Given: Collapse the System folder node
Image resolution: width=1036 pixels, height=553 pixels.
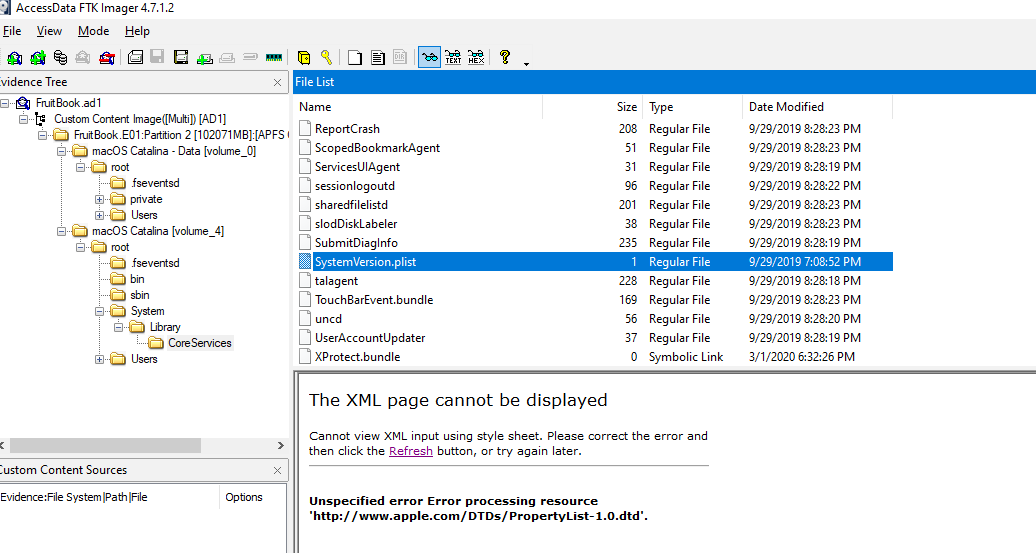Looking at the screenshot, I should point(100,311).
